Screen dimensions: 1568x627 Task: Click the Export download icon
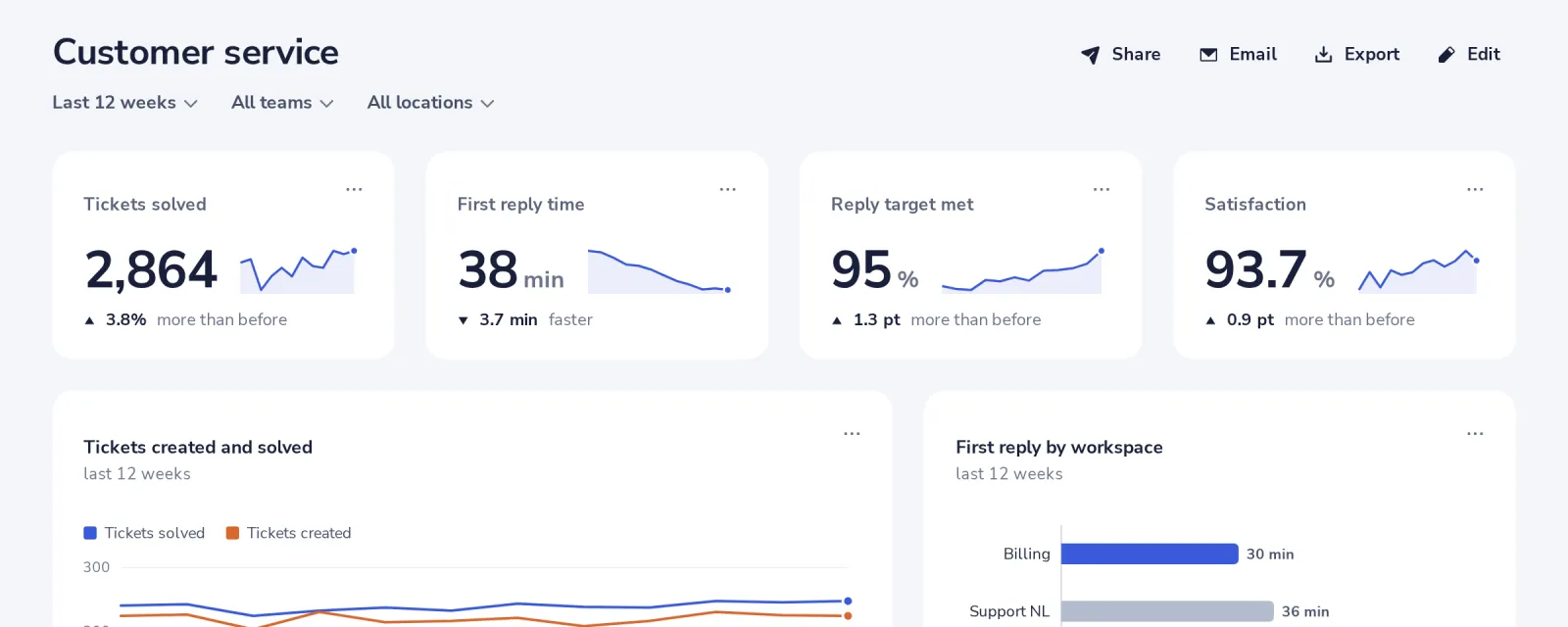(1323, 55)
